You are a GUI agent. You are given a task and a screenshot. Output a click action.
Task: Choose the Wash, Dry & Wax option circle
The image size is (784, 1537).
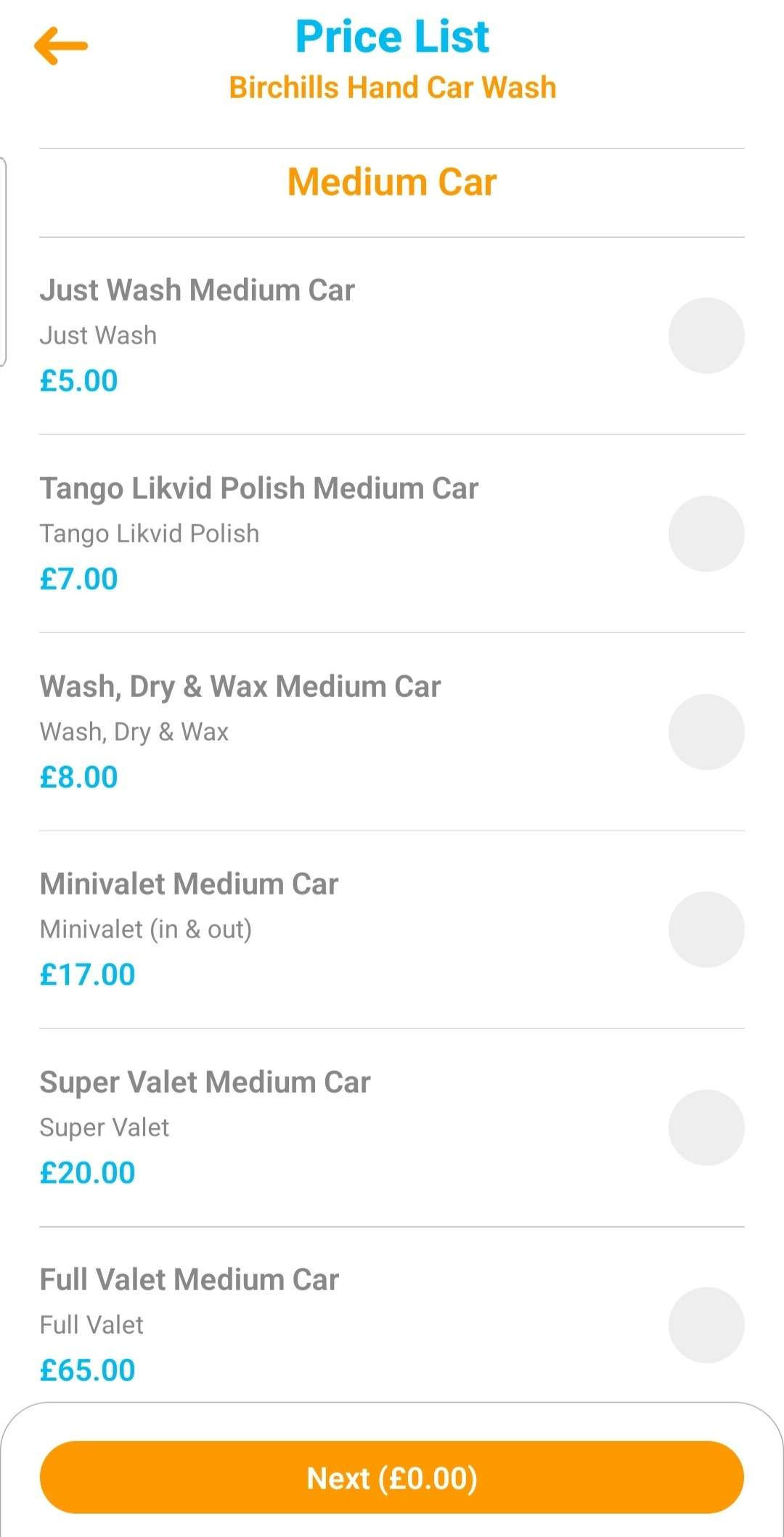(x=706, y=732)
